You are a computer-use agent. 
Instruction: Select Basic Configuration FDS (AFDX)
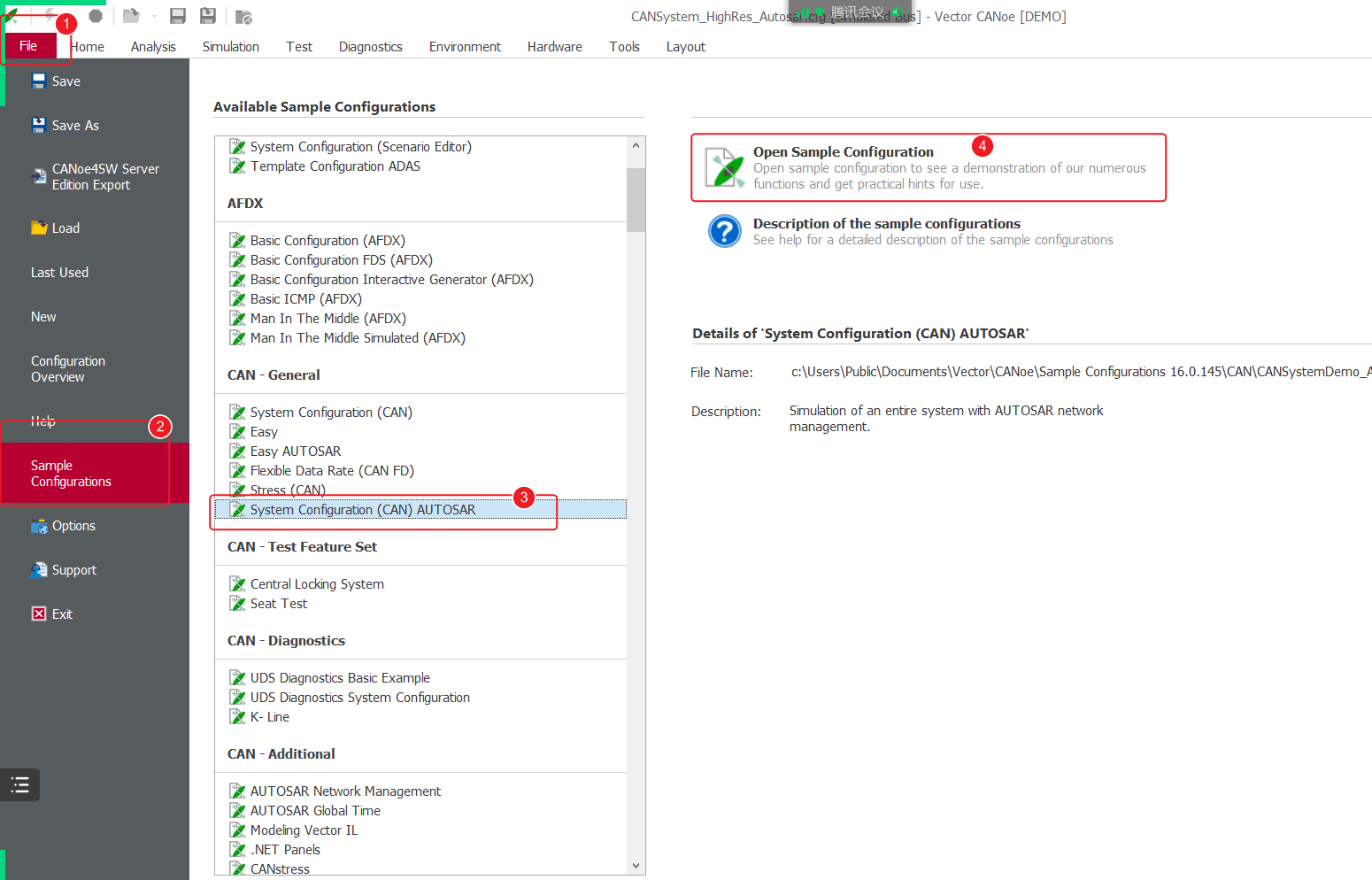click(341, 260)
